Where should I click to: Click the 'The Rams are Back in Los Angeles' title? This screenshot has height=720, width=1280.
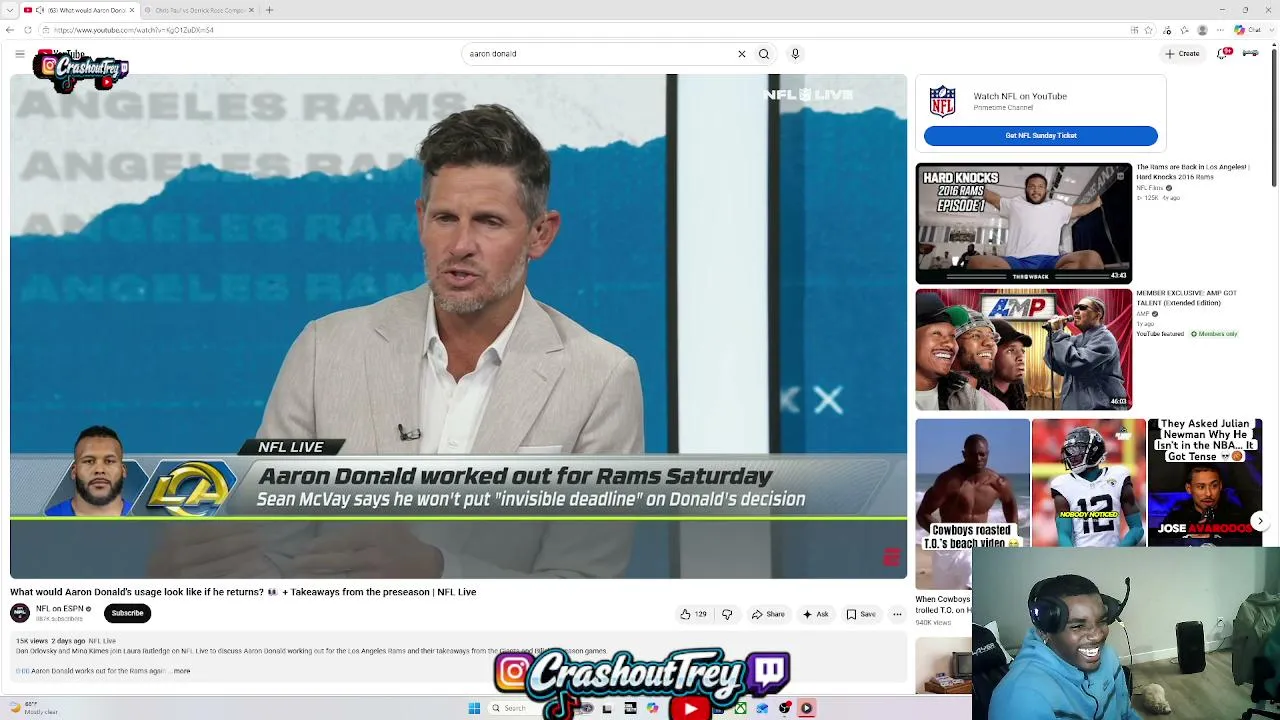(x=1193, y=172)
